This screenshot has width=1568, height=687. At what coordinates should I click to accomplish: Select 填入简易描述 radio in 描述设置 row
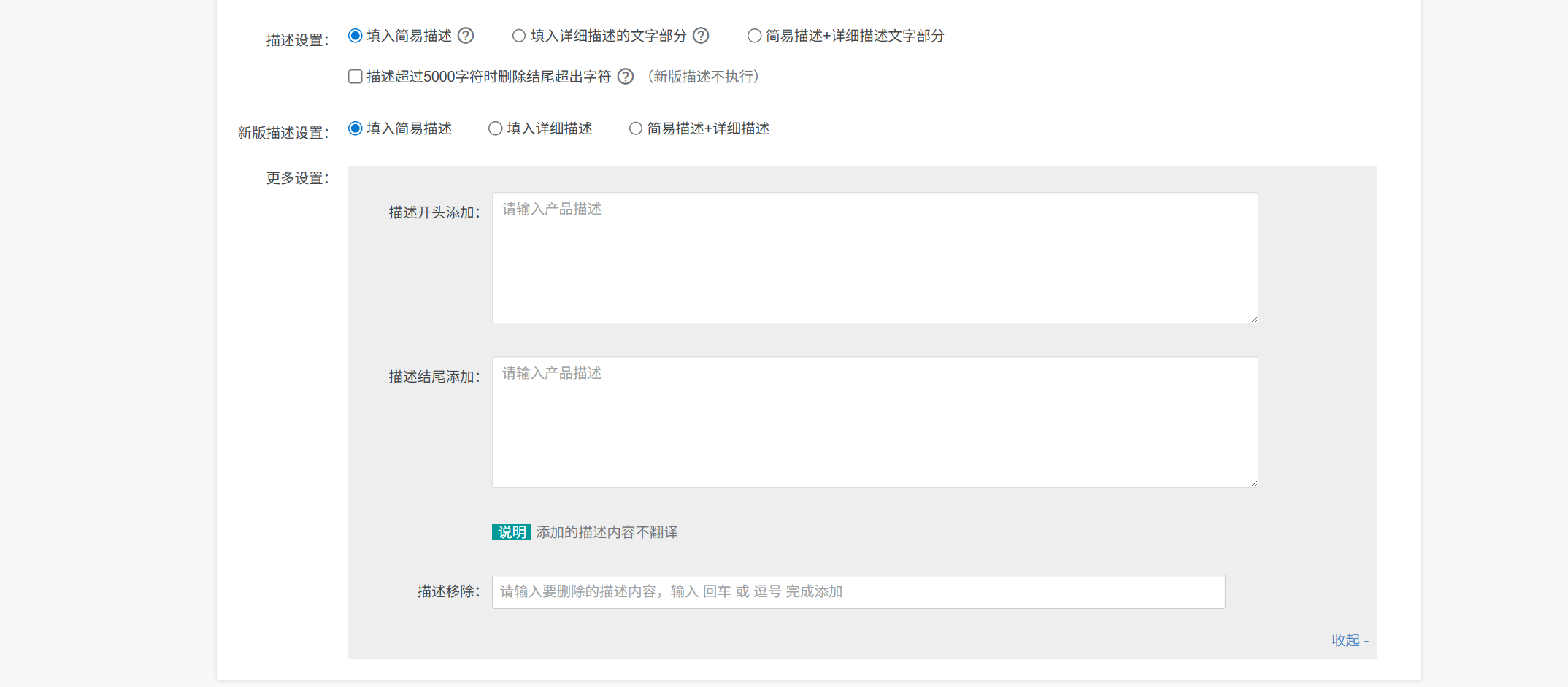point(356,36)
